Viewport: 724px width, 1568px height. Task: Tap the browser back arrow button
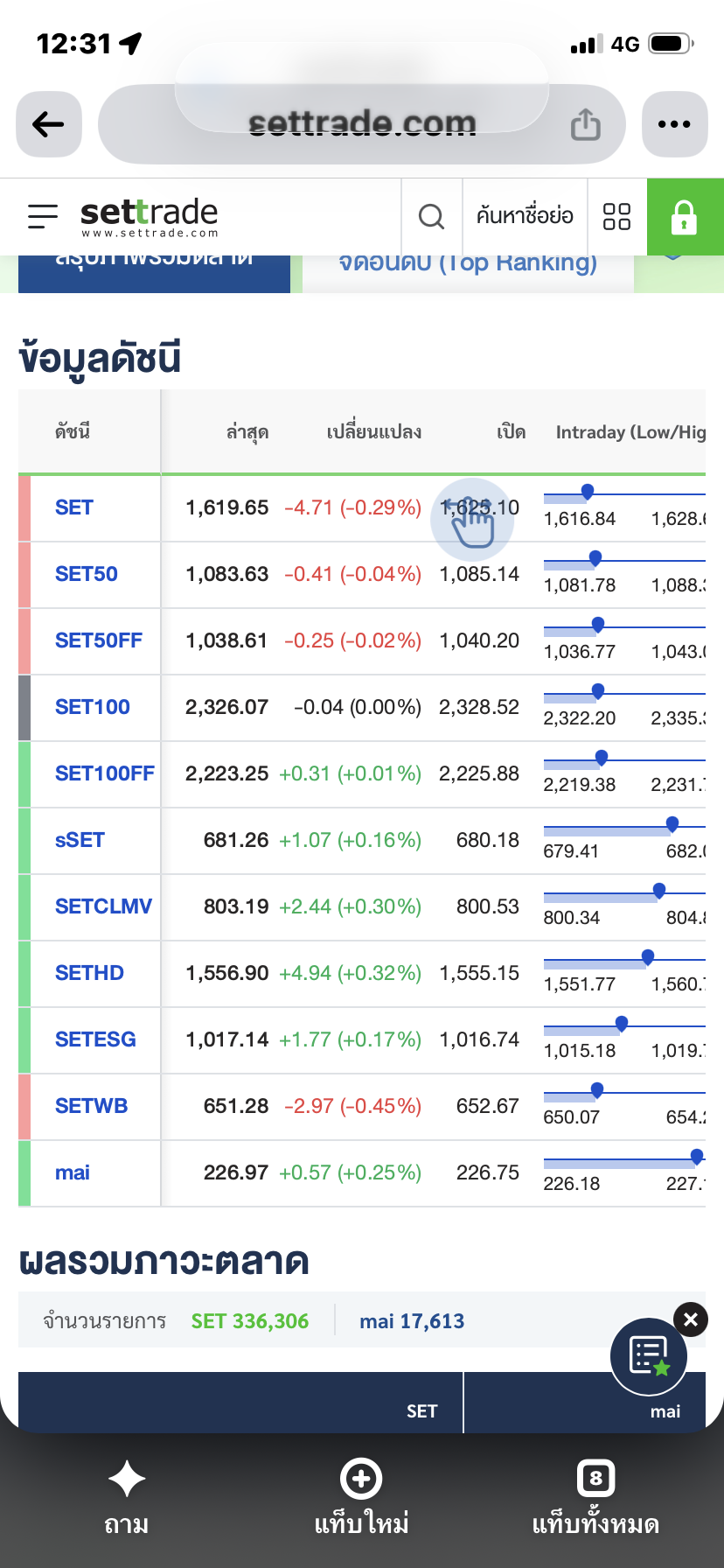[49, 124]
